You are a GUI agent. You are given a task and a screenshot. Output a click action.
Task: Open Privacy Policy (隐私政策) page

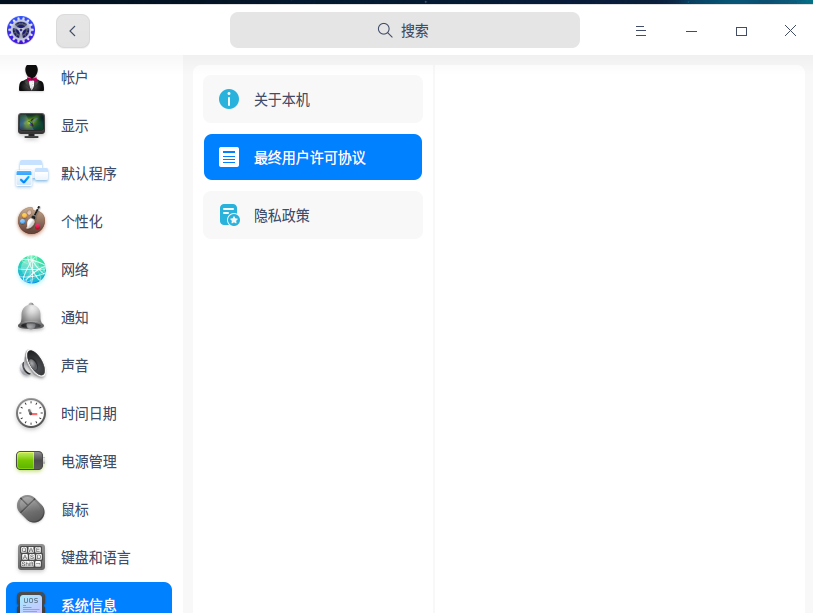pos(312,215)
